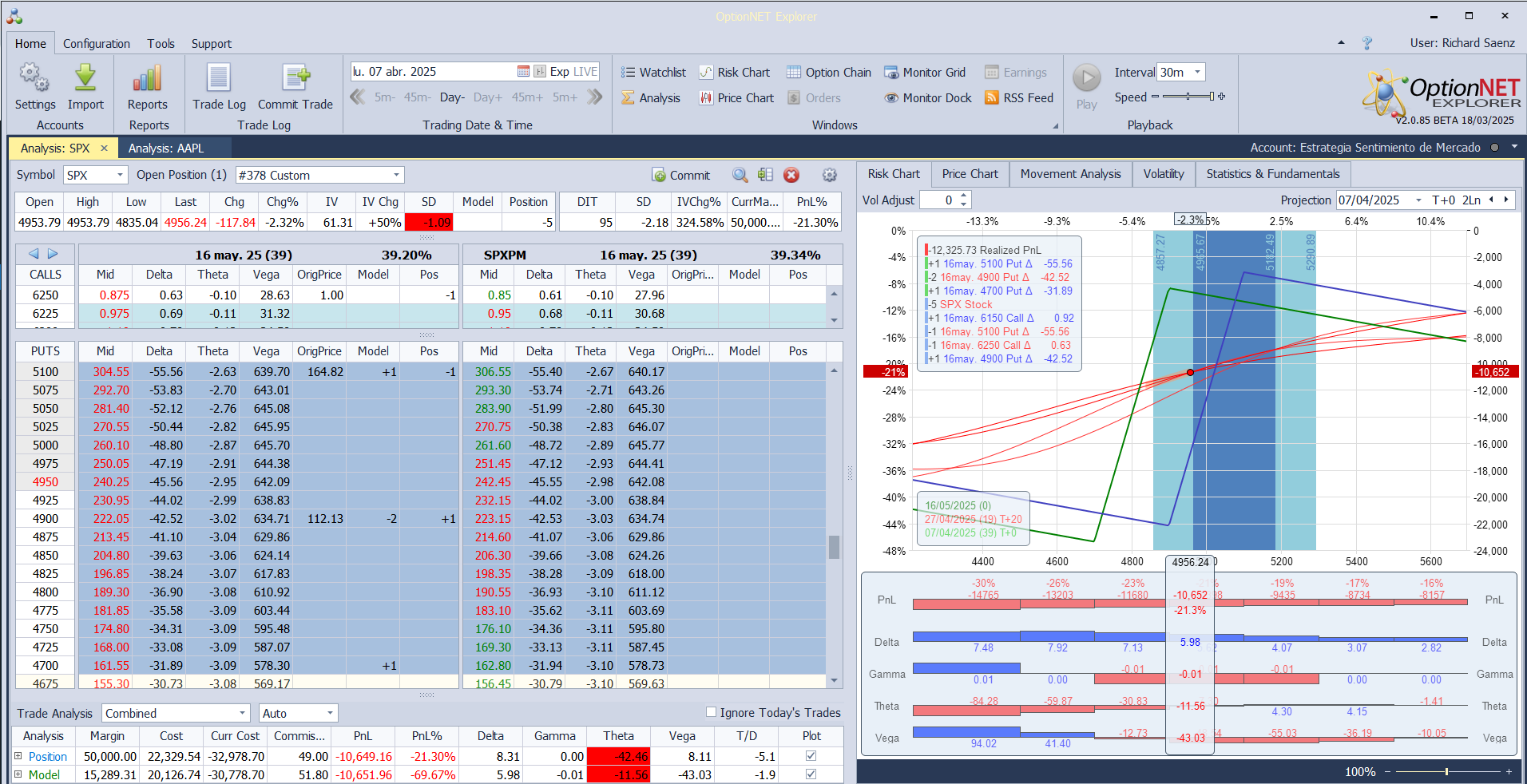
Task: Open calendar picker in trading date field
Action: 523,72
